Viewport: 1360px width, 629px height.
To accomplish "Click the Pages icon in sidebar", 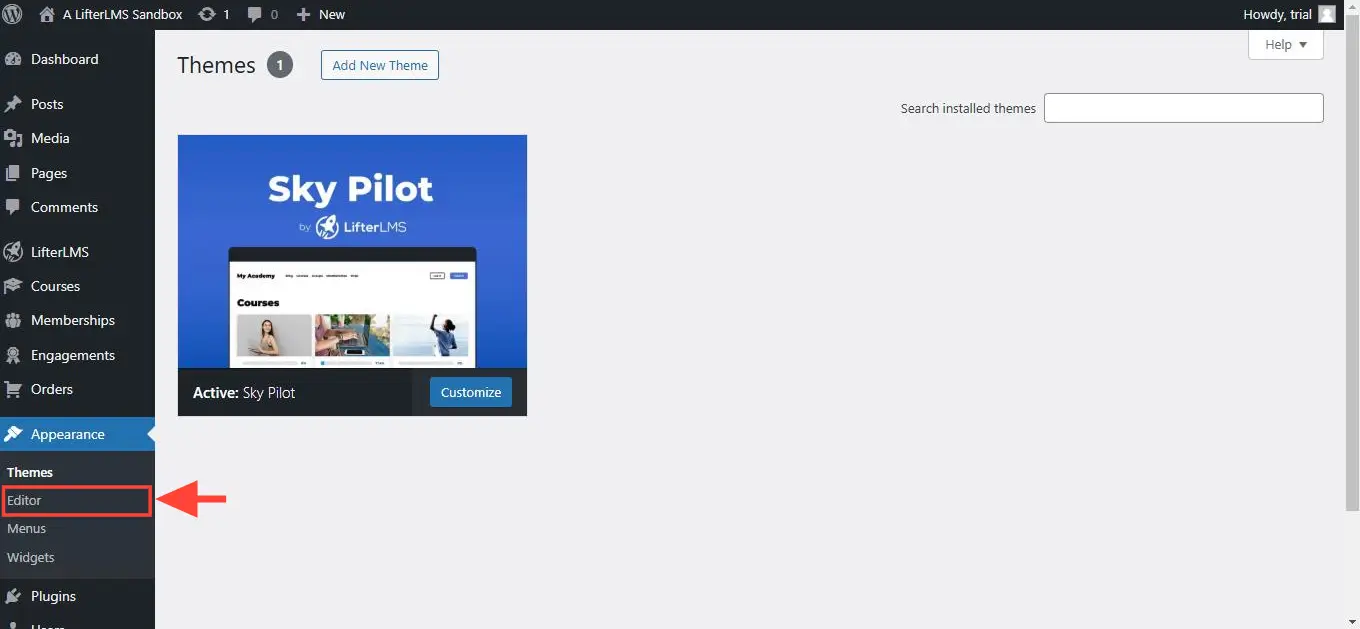I will click(x=13, y=173).
